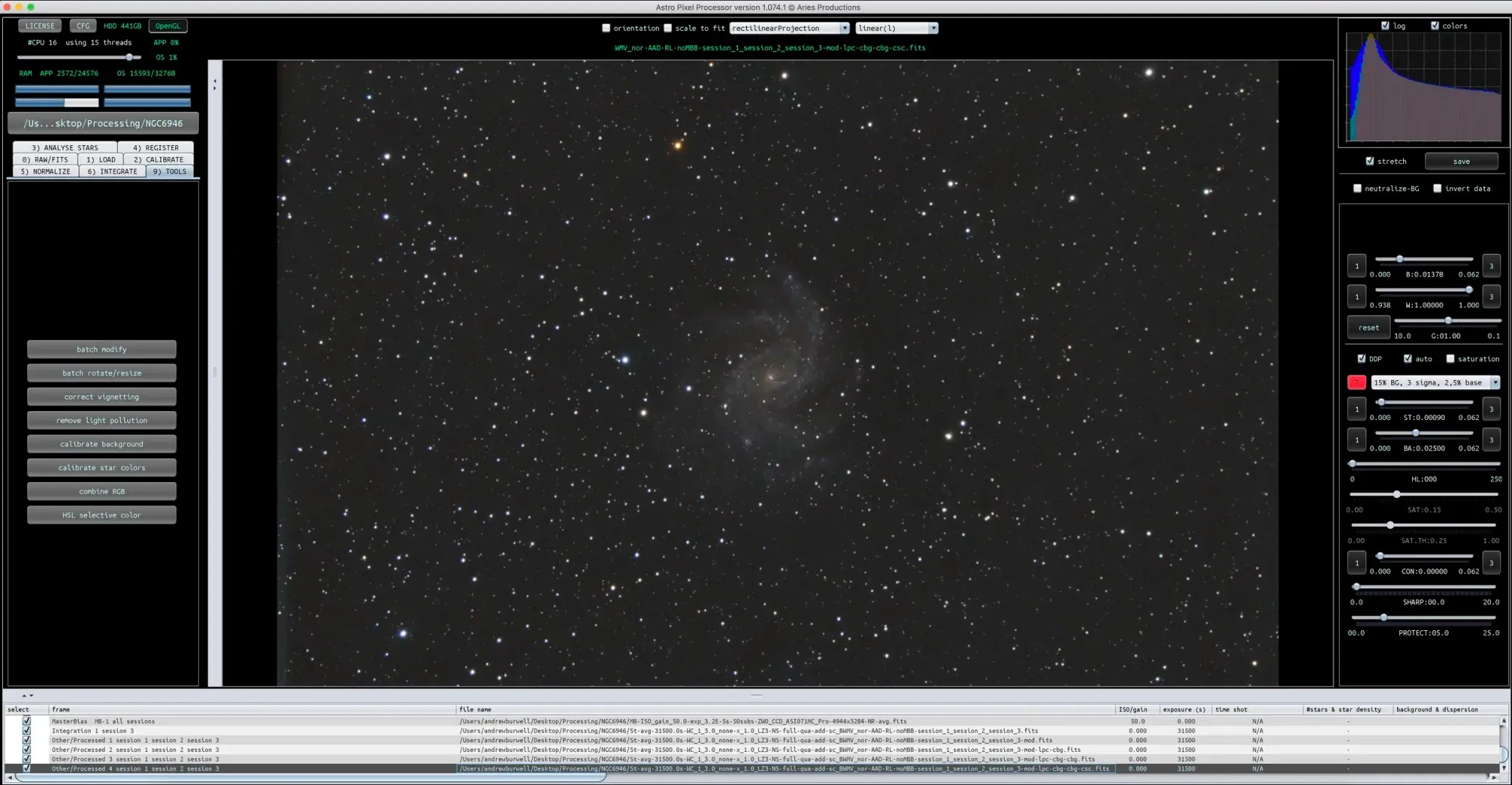Click the red question mark help button
The height and width of the screenshot is (785, 1512).
click(1356, 383)
